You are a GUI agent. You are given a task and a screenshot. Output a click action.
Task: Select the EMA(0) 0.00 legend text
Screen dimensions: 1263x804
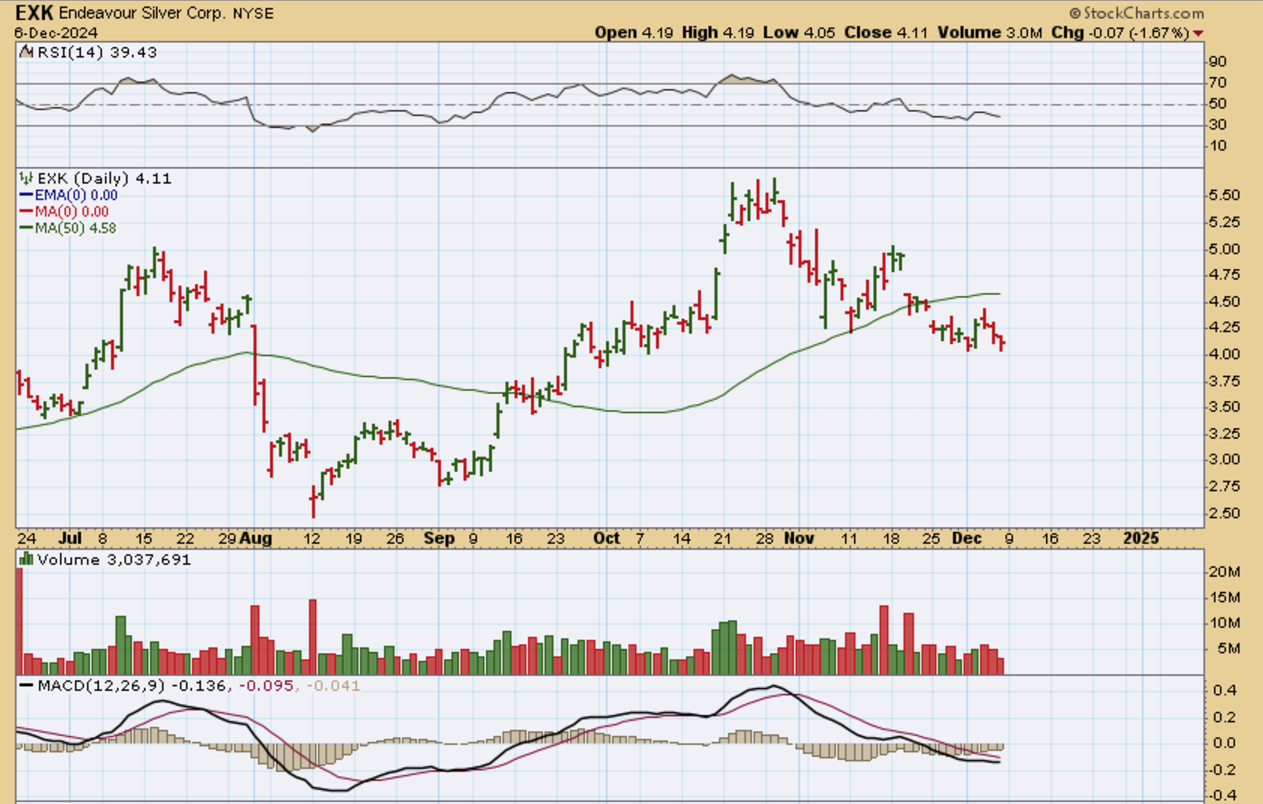(76, 196)
